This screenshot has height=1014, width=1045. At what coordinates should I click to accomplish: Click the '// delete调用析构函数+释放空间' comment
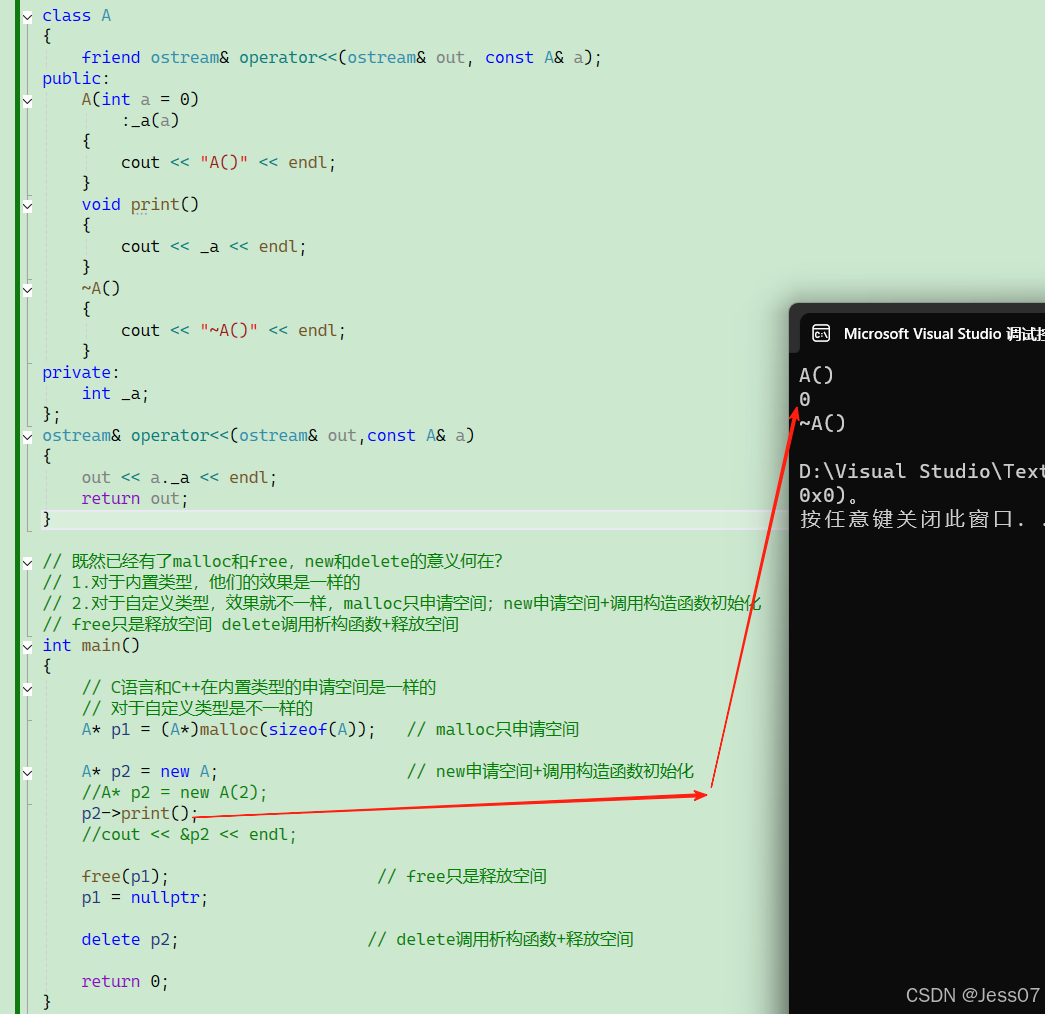[x=501, y=940]
